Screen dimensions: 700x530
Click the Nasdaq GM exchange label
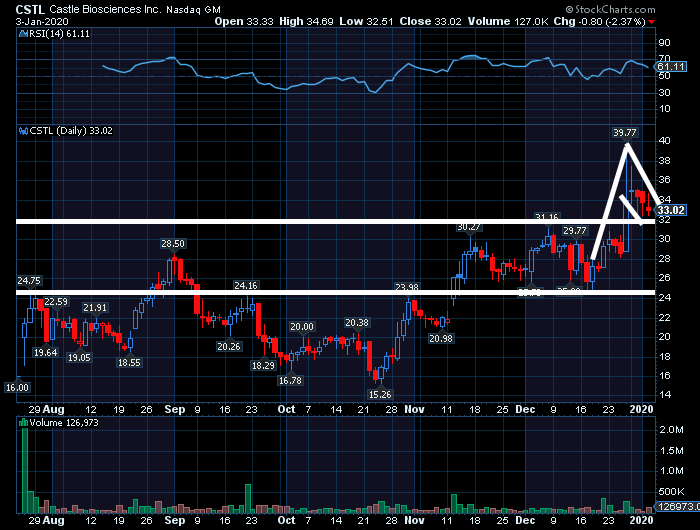pyautogui.click(x=193, y=10)
